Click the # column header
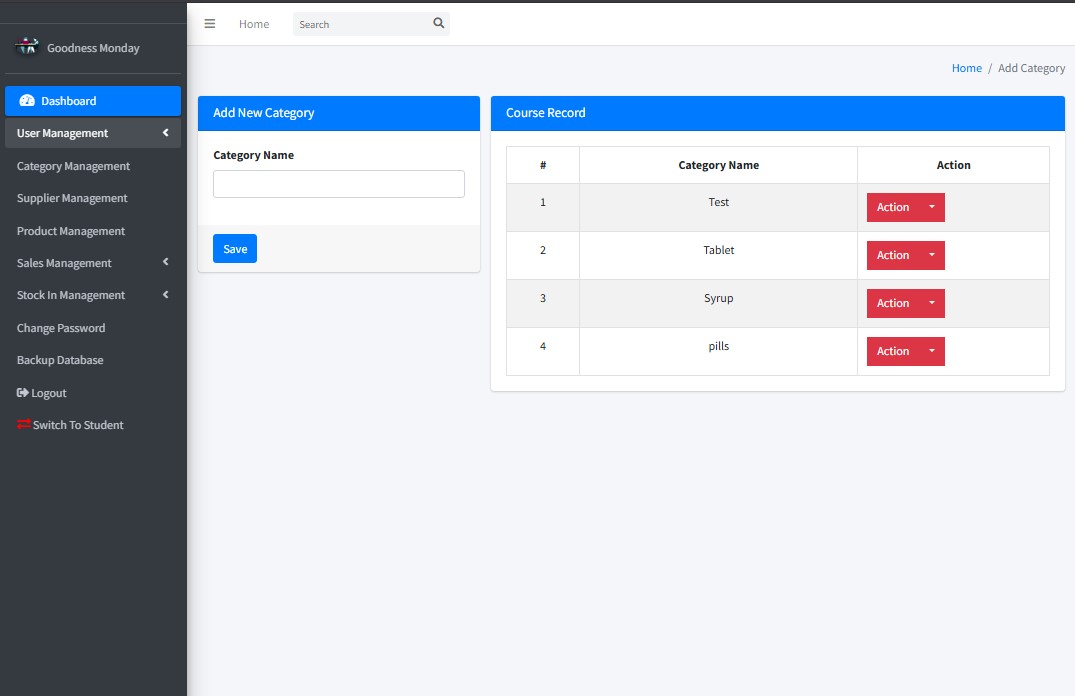This screenshot has width=1075, height=696. [x=543, y=165]
